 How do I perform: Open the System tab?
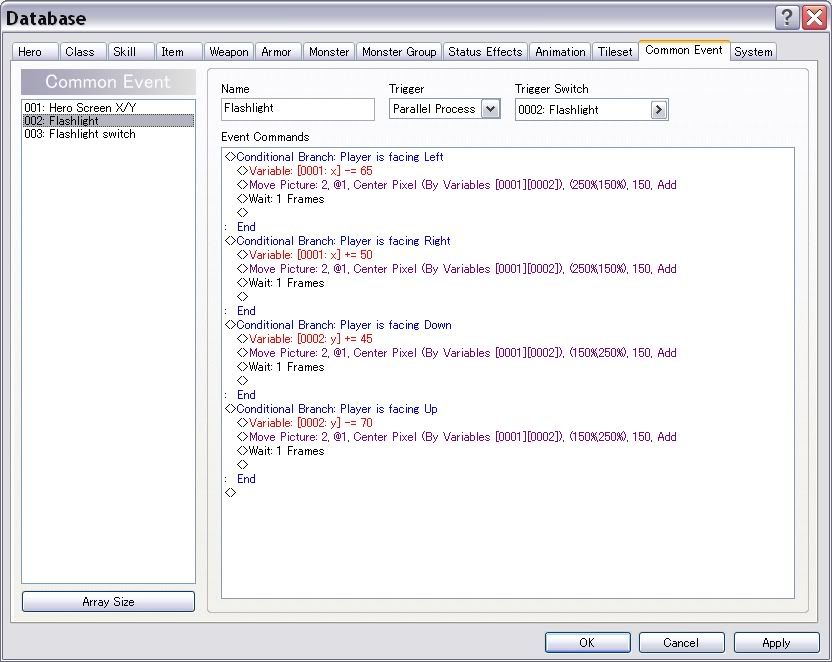(x=753, y=52)
